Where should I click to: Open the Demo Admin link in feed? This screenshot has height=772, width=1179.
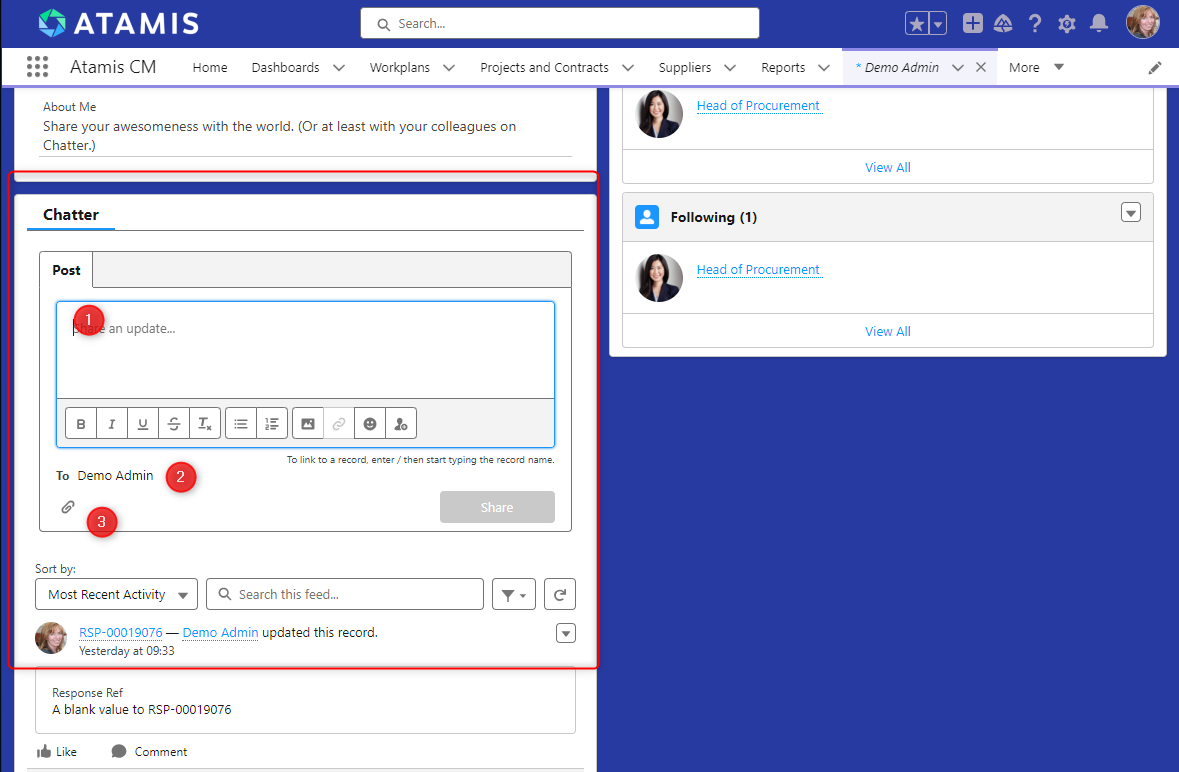point(220,633)
